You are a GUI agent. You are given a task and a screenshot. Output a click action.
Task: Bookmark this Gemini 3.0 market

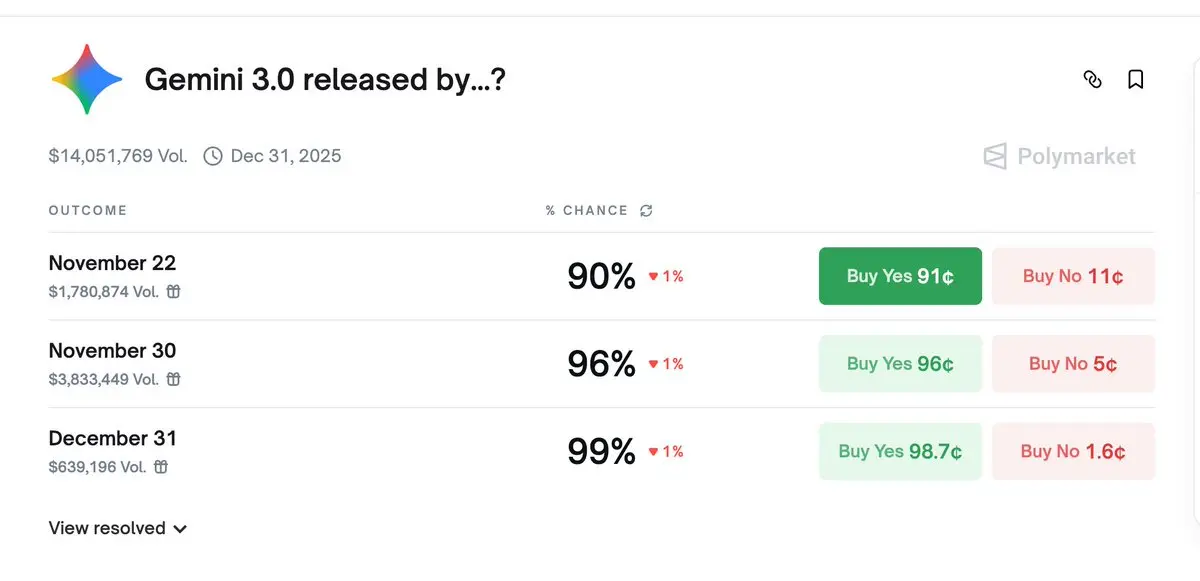point(1136,80)
